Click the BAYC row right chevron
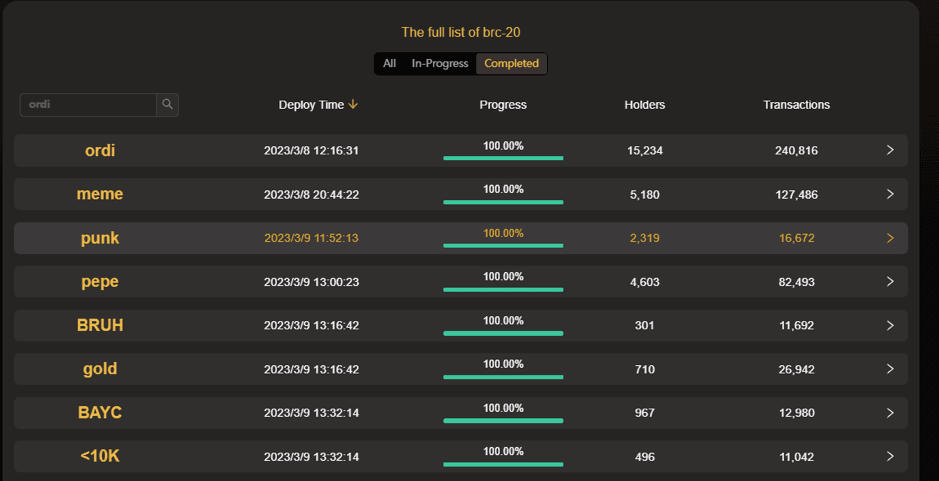 click(890, 413)
